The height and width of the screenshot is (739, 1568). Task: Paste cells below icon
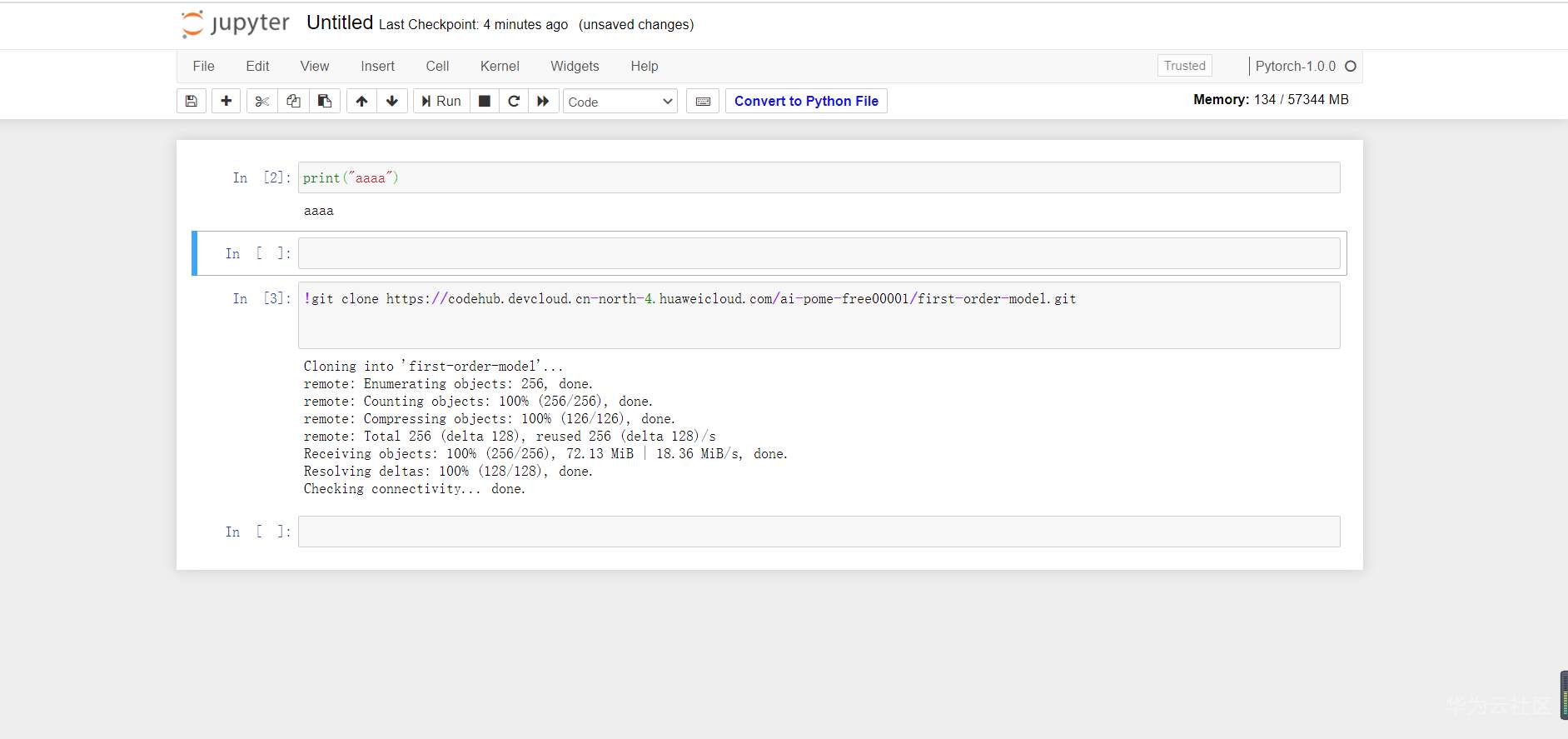[x=325, y=101]
